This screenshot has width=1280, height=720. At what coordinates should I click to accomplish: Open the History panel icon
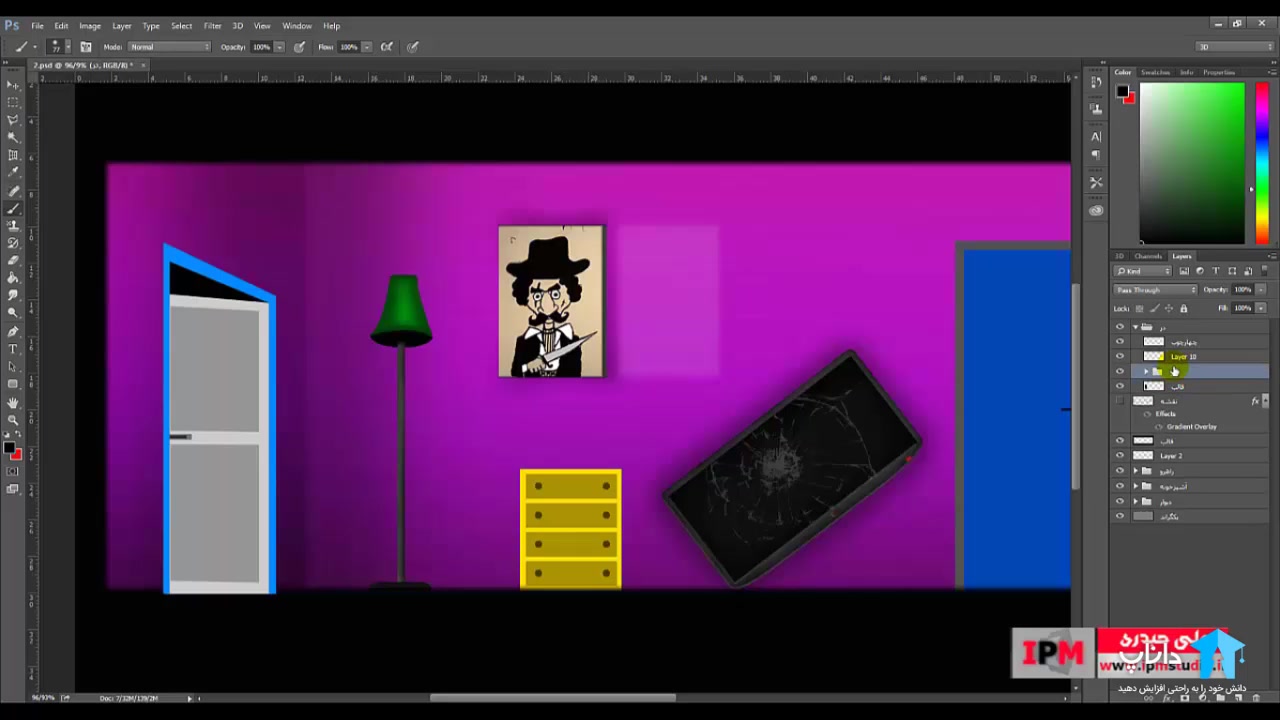[x=1096, y=82]
